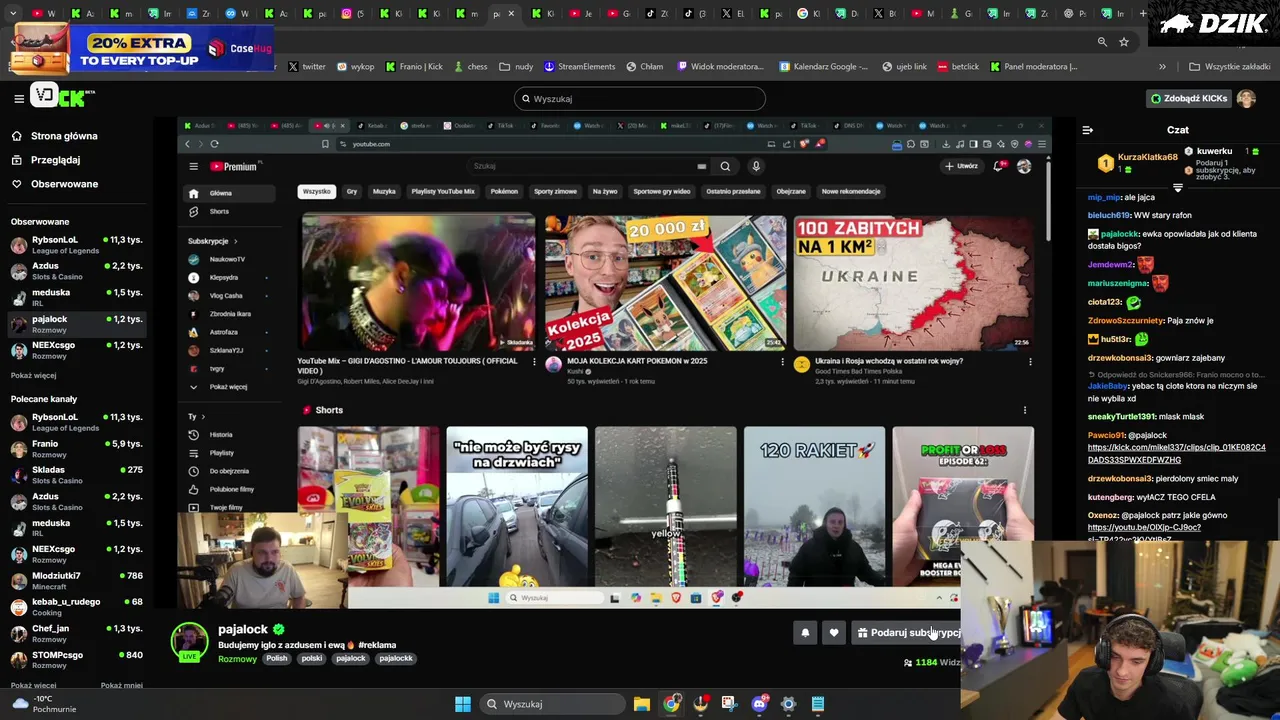1280x720 pixels.
Task: Select the Wszystko filter chip on YouTube
Action: point(316,191)
